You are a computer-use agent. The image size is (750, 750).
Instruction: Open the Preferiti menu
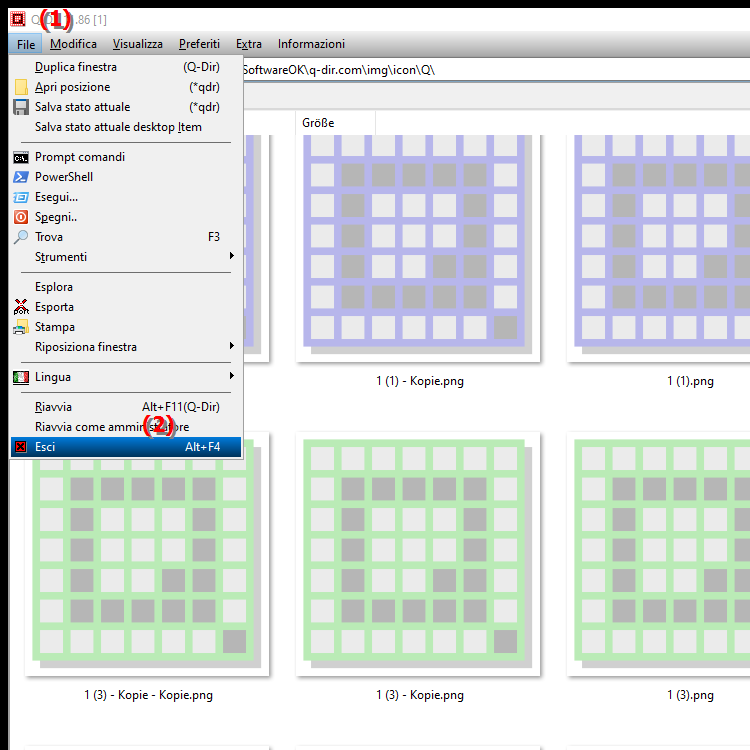point(199,44)
